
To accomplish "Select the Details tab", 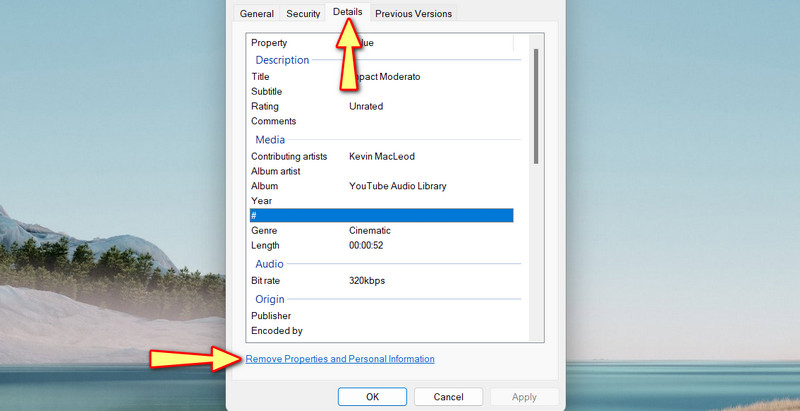I will [x=347, y=12].
